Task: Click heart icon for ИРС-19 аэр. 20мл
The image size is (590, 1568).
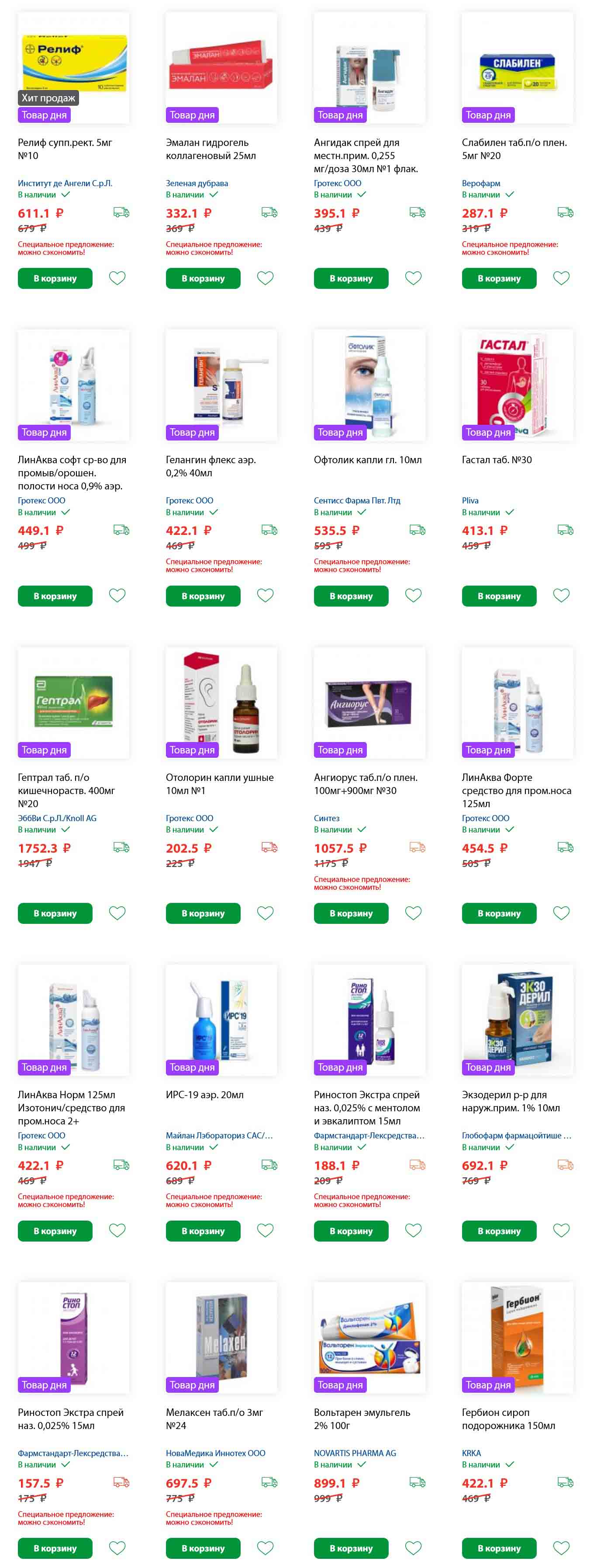Action: click(x=265, y=1230)
